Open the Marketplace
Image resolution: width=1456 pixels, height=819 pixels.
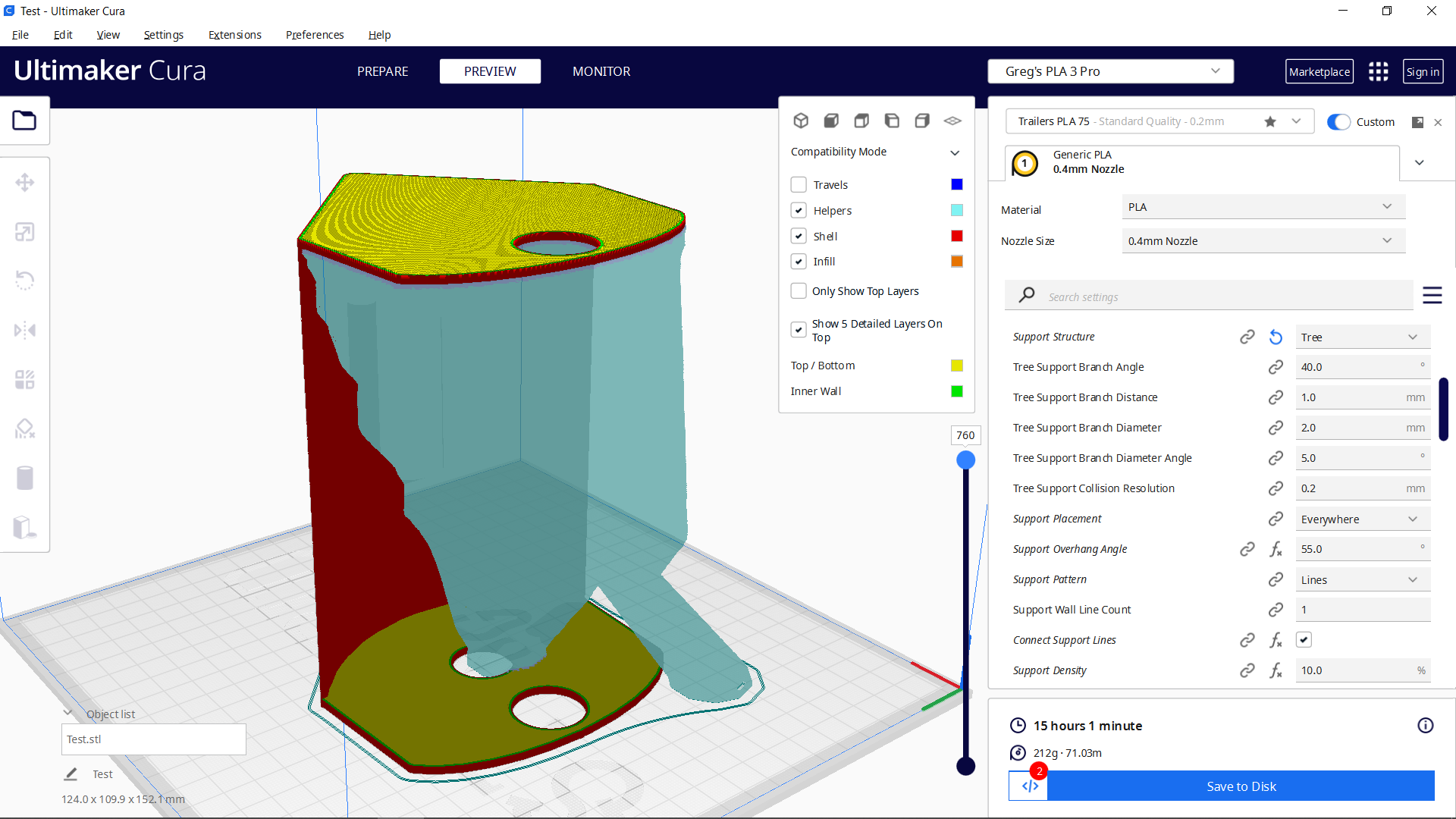[x=1319, y=71]
